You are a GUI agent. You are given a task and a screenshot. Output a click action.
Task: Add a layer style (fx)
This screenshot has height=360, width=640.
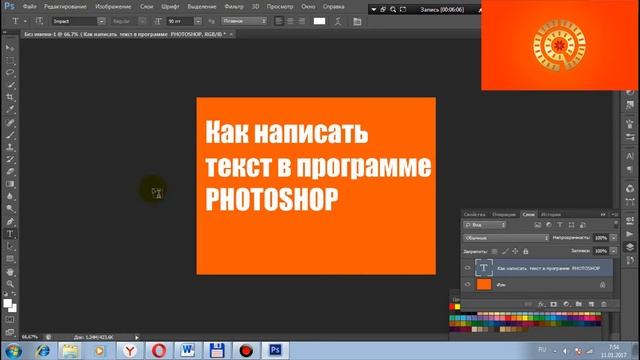(x=541, y=304)
